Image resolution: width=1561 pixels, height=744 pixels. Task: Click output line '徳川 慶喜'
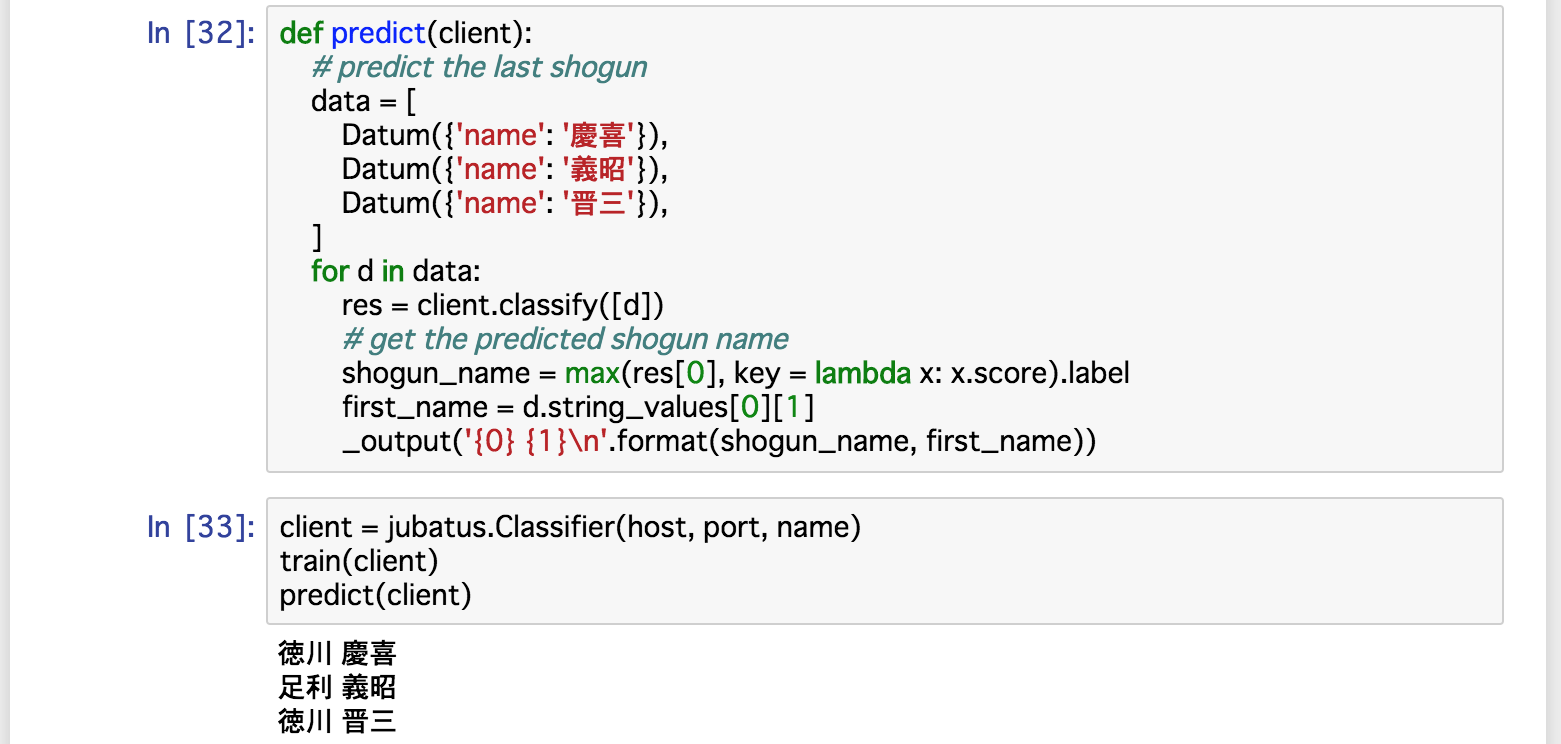(x=338, y=654)
